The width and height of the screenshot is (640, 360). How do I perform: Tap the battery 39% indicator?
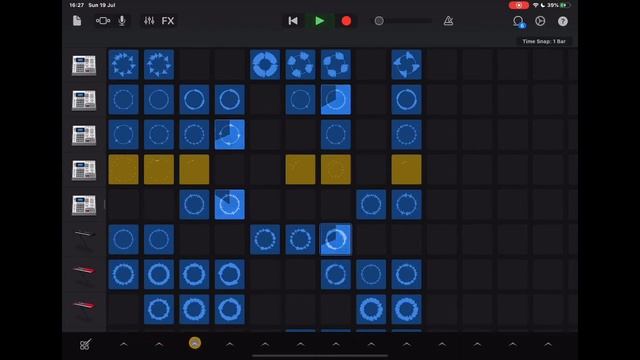point(559,5)
